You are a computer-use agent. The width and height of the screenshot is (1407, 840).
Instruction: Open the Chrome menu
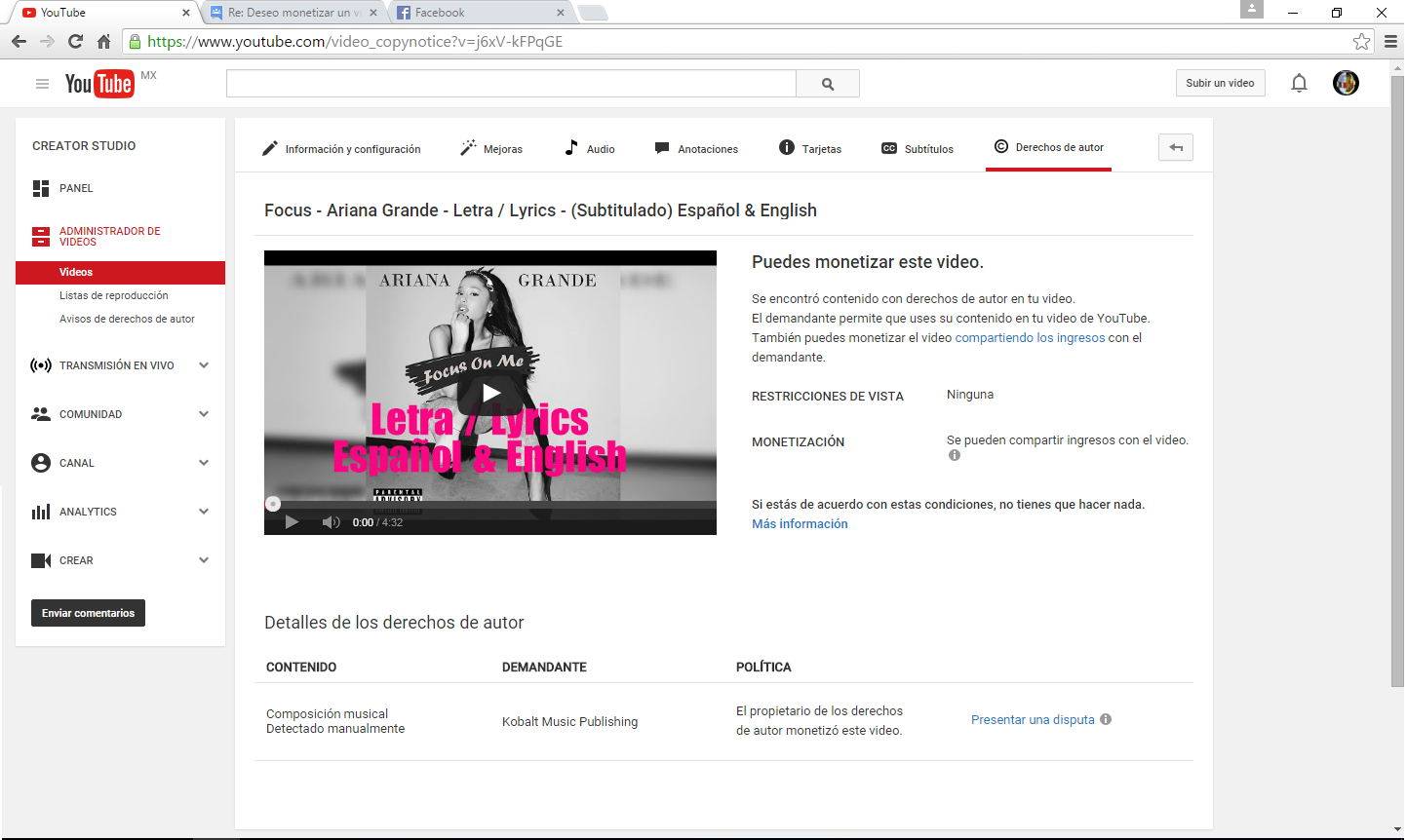click(1390, 42)
